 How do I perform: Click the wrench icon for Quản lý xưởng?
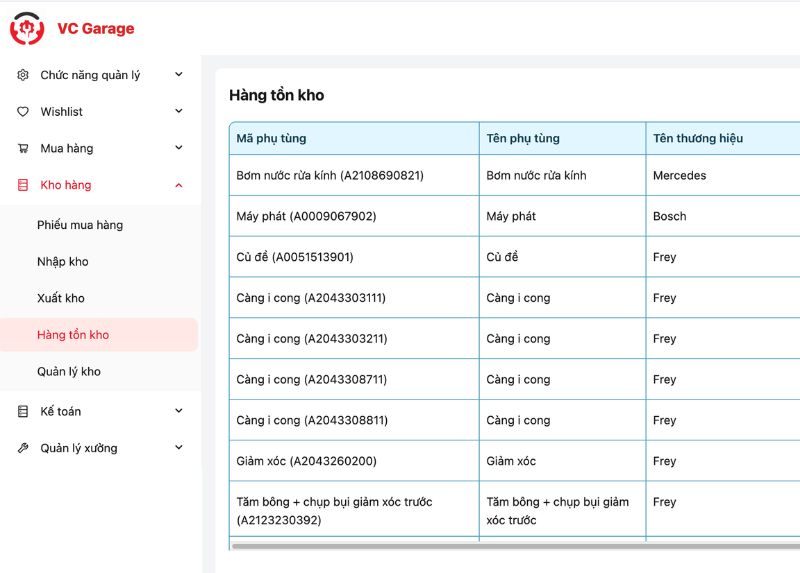[23, 448]
